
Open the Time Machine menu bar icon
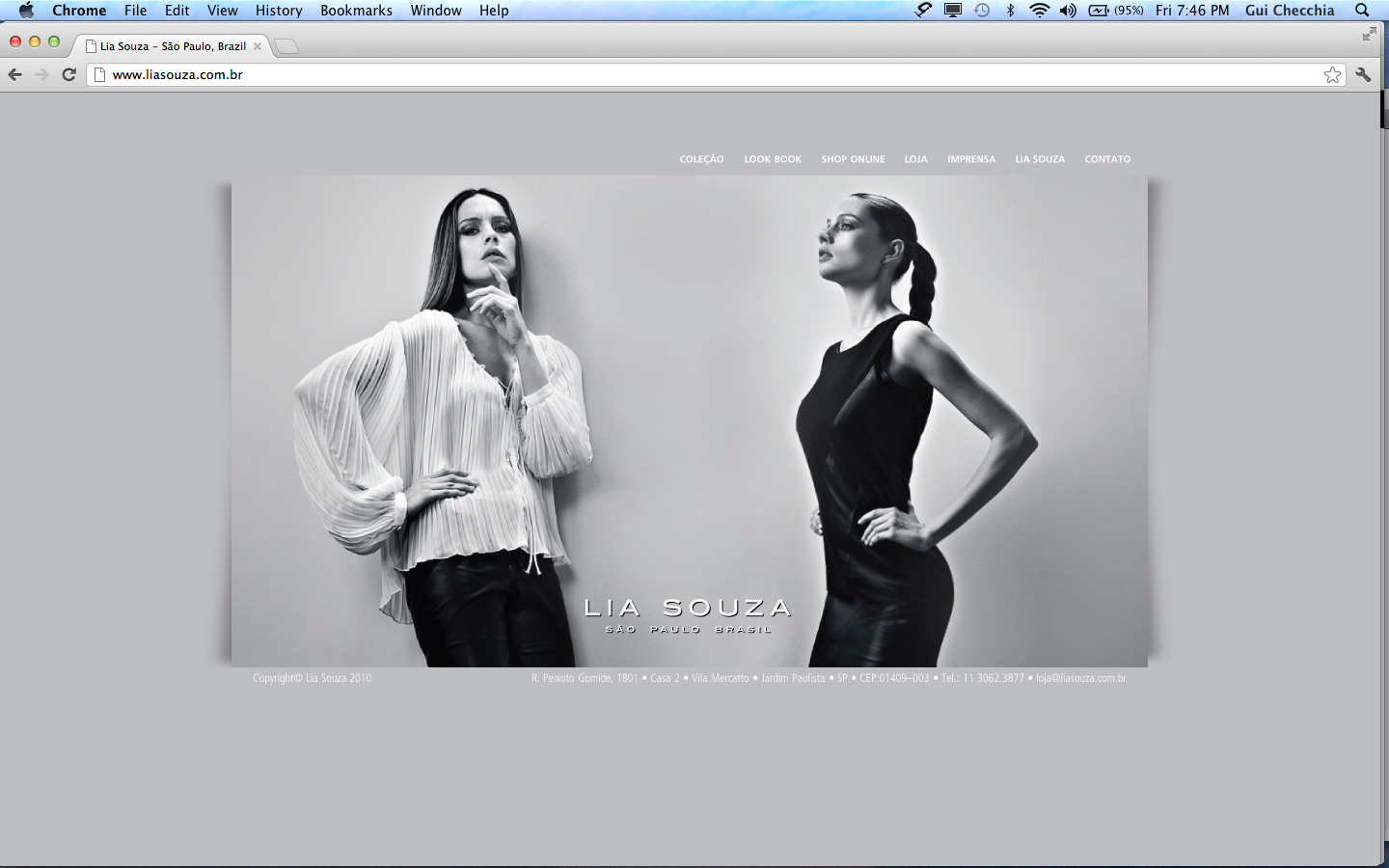pyautogui.click(x=982, y=10)
